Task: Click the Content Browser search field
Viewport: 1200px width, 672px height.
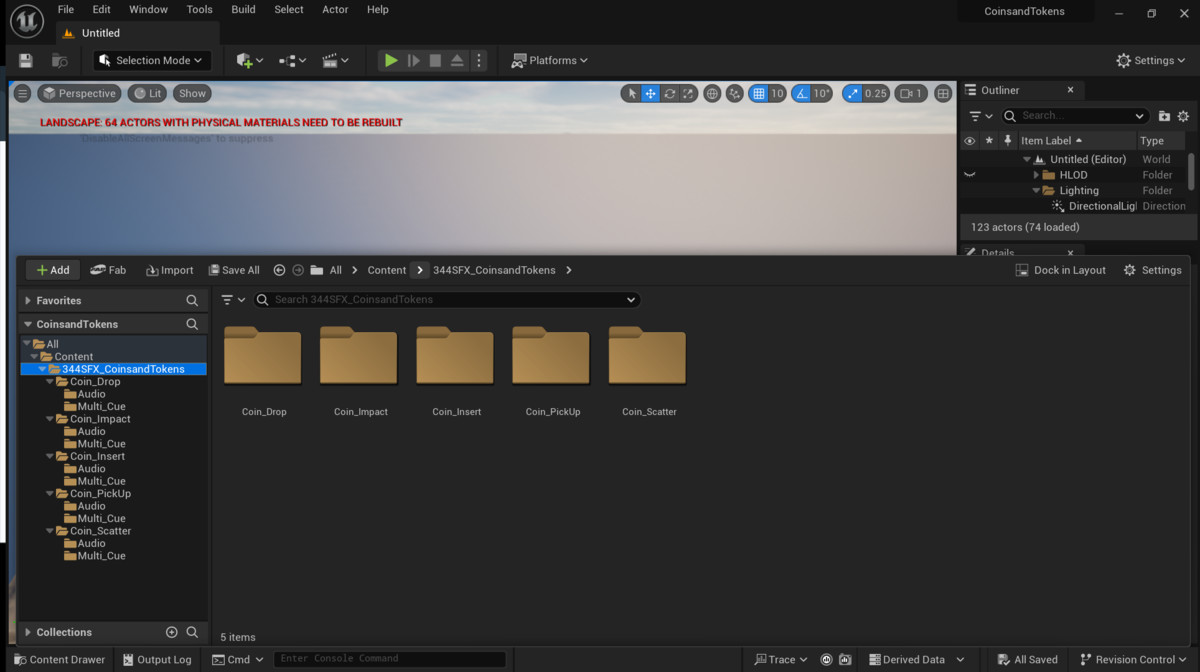Action: point(446,300)
